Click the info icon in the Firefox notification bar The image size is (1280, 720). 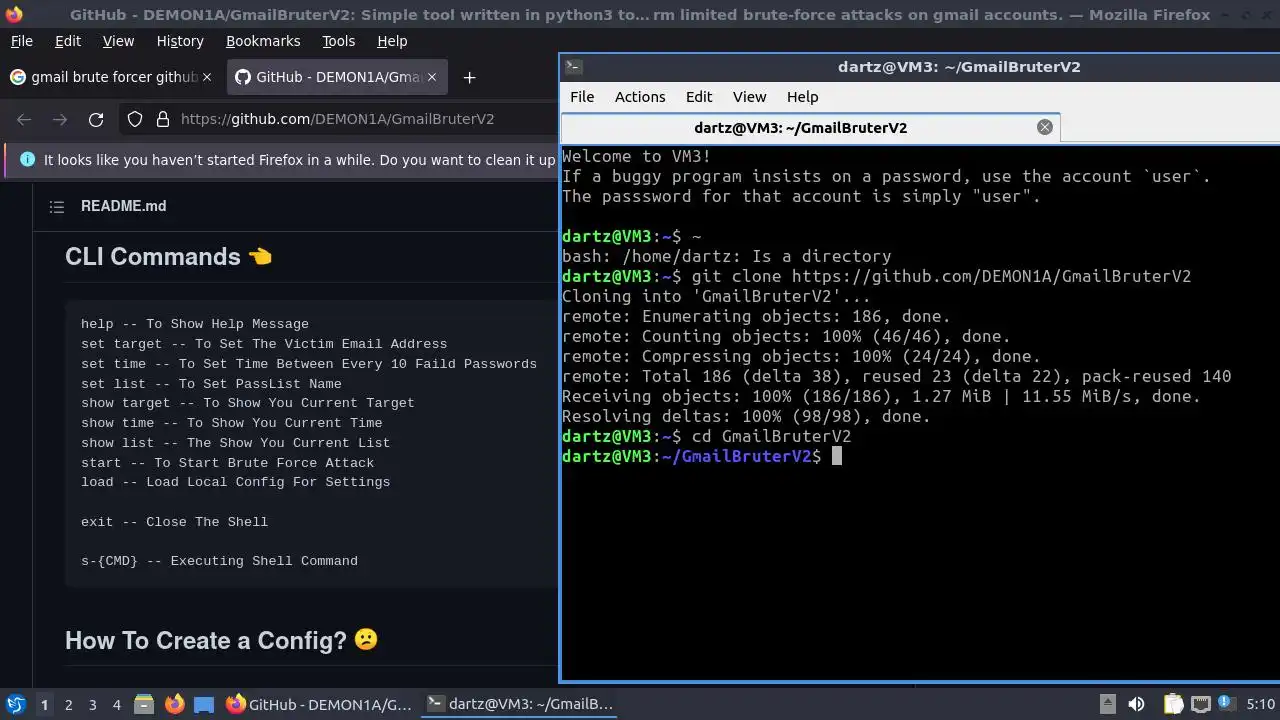(x=27, y=160)
